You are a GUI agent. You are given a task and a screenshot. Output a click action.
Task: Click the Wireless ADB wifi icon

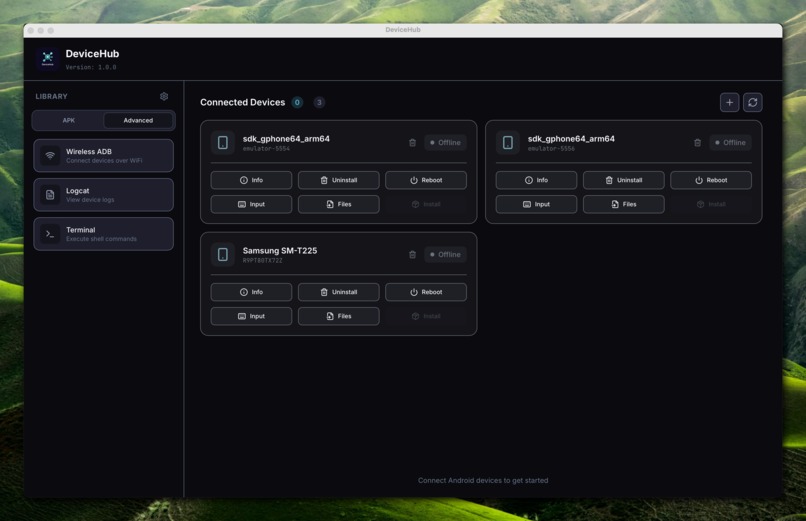50,156
